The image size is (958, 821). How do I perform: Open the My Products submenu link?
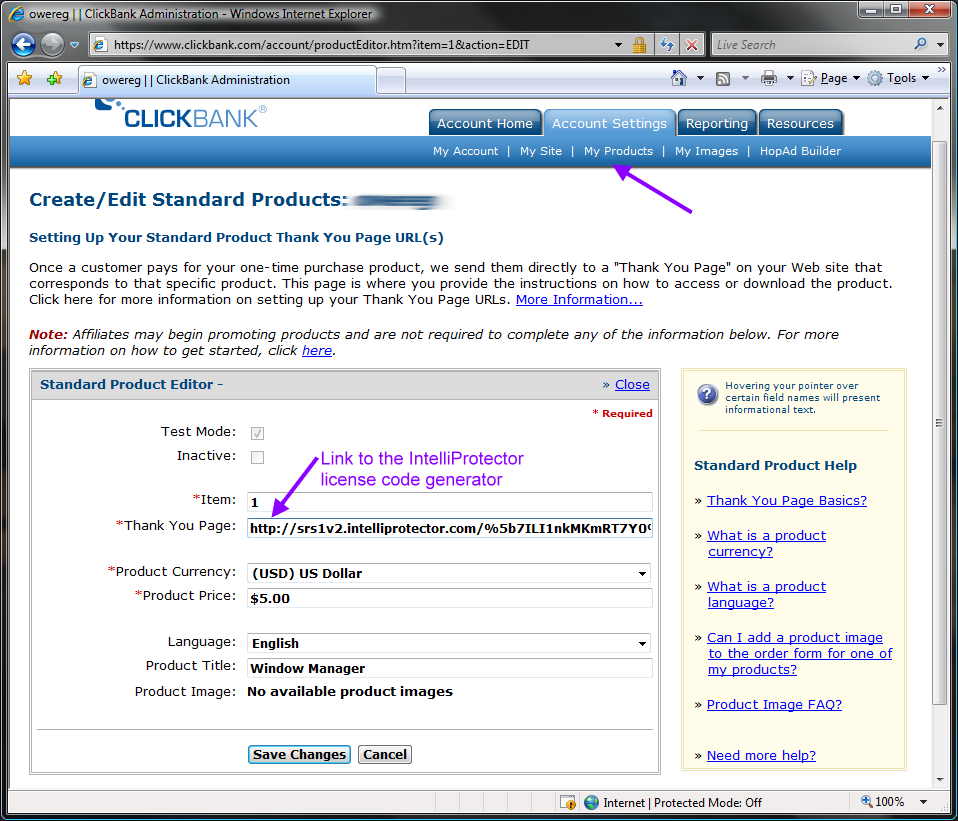tap(618, 151)
